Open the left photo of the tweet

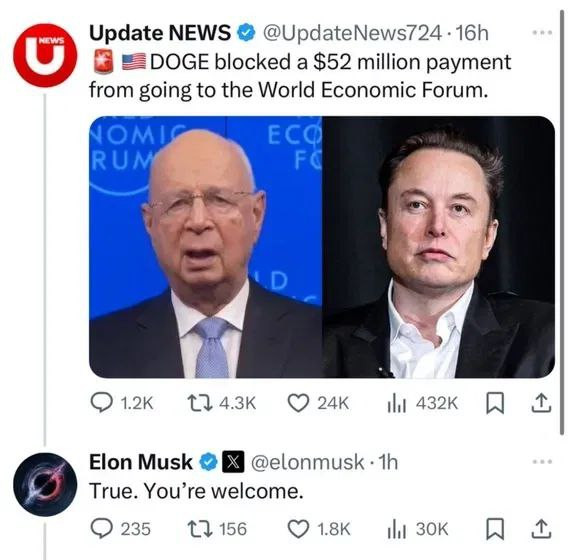coord(205,247)
